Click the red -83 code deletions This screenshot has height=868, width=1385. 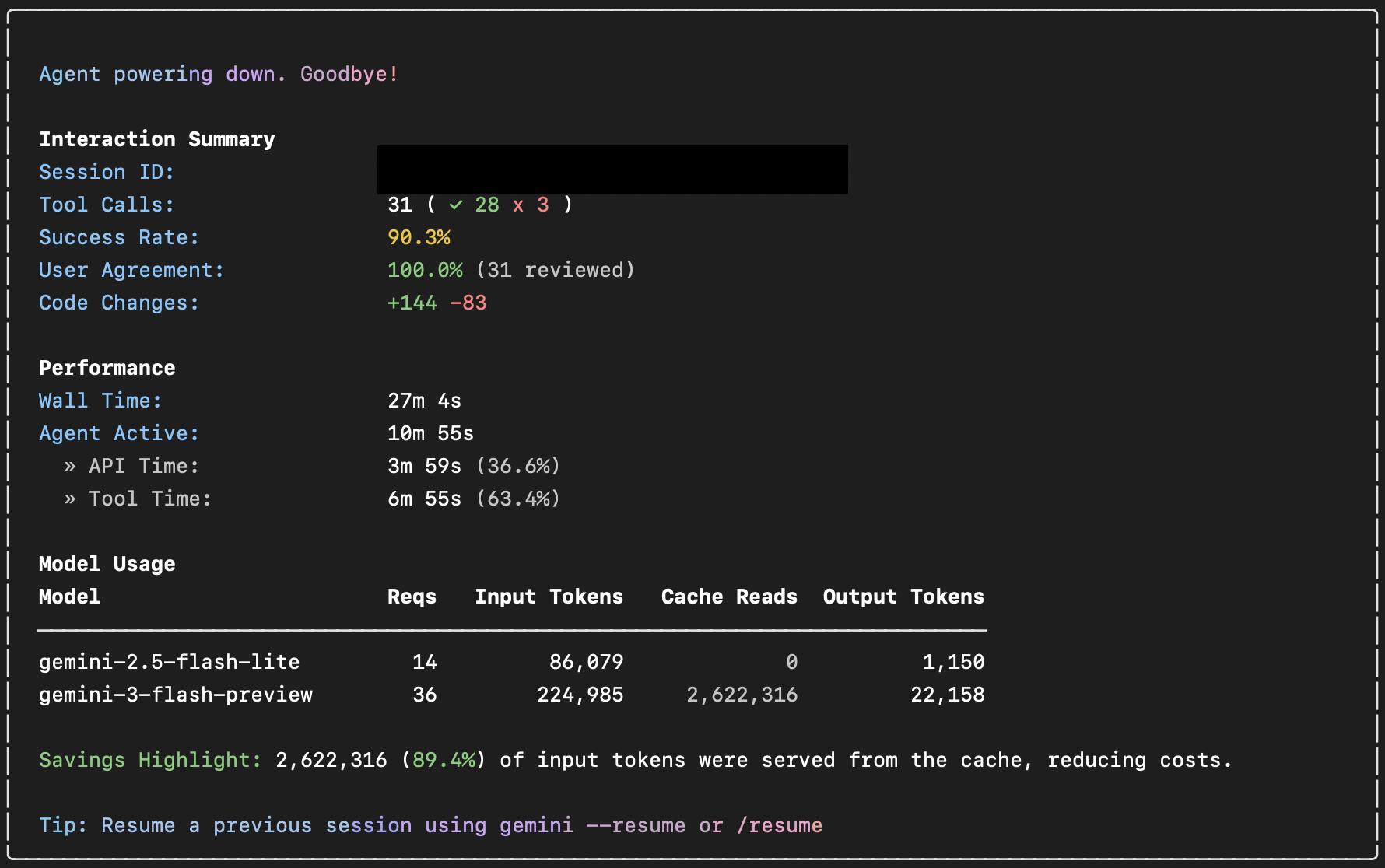point(468,303)
